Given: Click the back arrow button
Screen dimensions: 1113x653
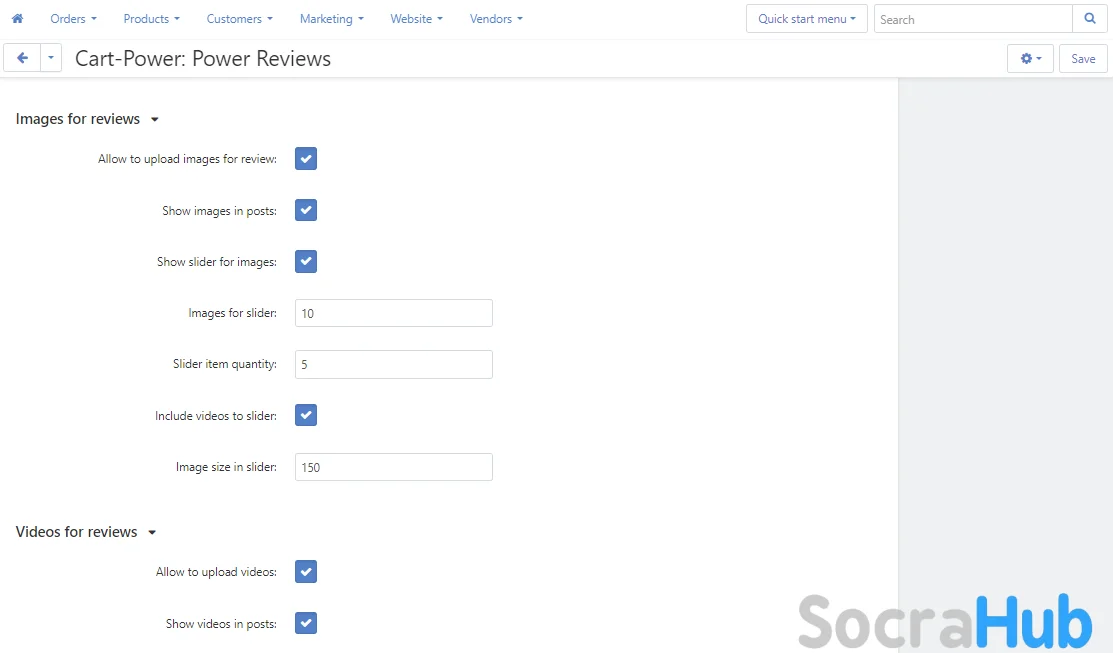Looking at the screenshot, I should click(x=22, y=58).
